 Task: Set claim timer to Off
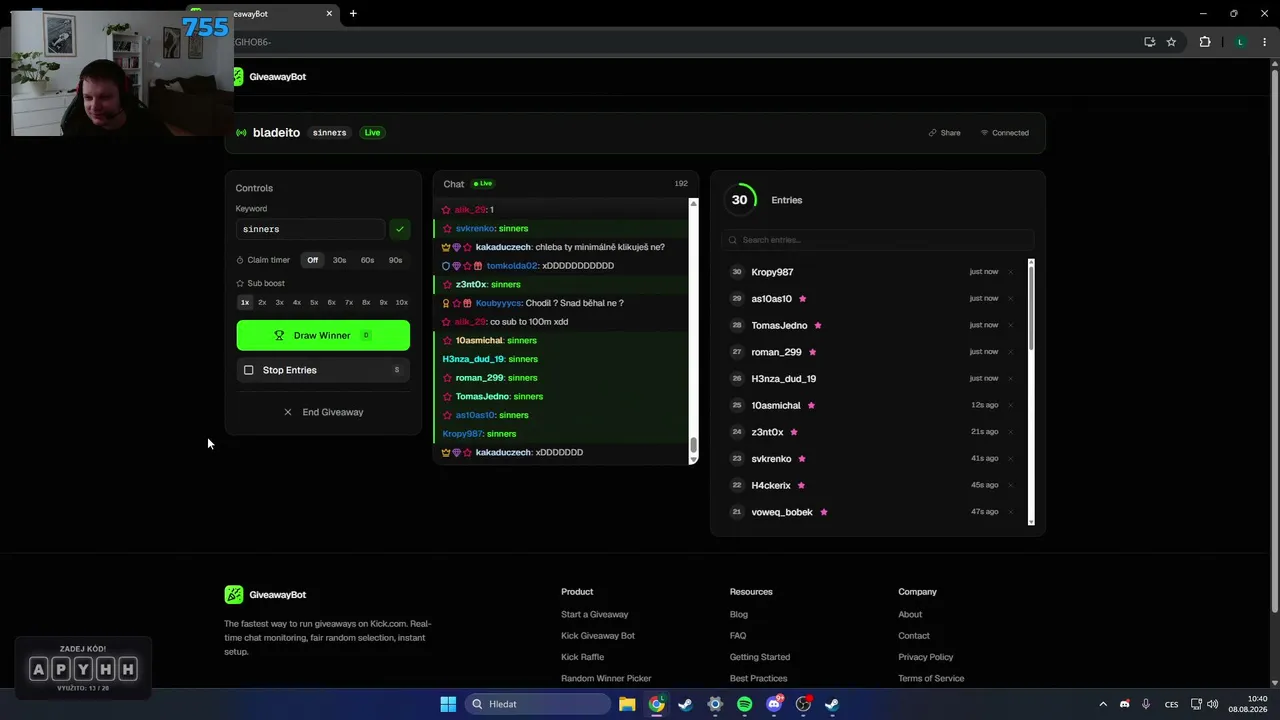coord(313,260)
